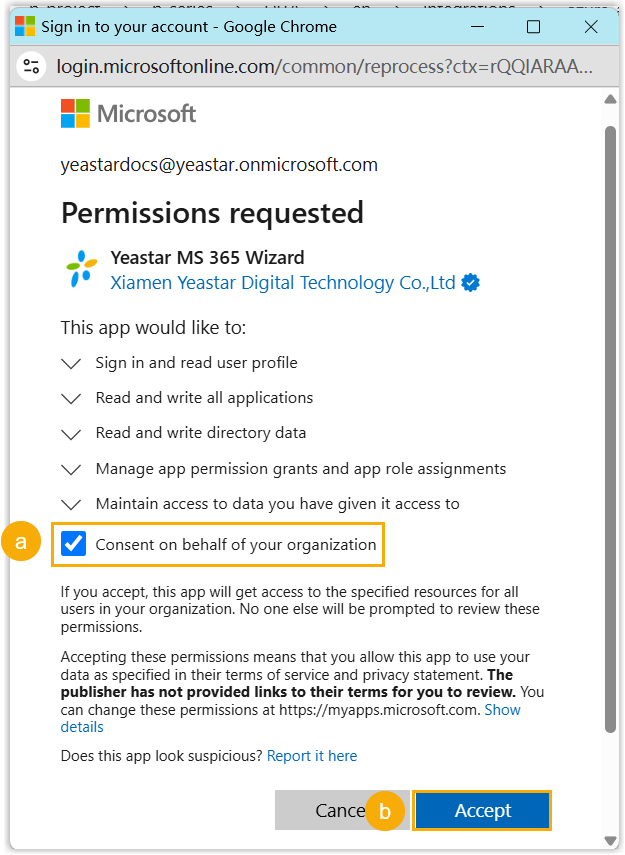The width and height of the screenshot is (625, 855).
Task: Expand Maintain access to data permission
Action: pyautogui.click(x=71, y=504)
